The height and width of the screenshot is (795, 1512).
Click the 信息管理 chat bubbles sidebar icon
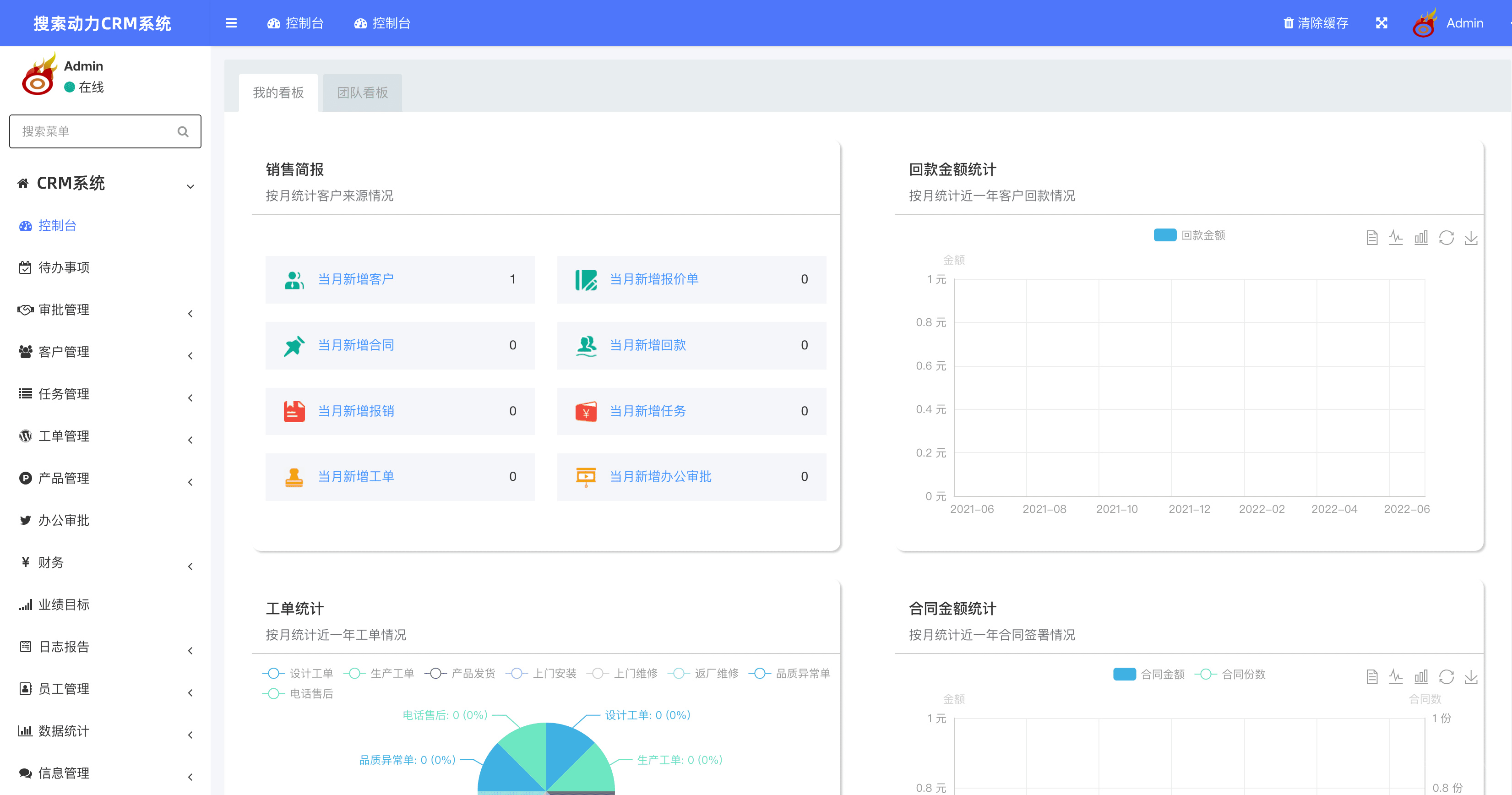pyautogui.click(x=25, y=773)
